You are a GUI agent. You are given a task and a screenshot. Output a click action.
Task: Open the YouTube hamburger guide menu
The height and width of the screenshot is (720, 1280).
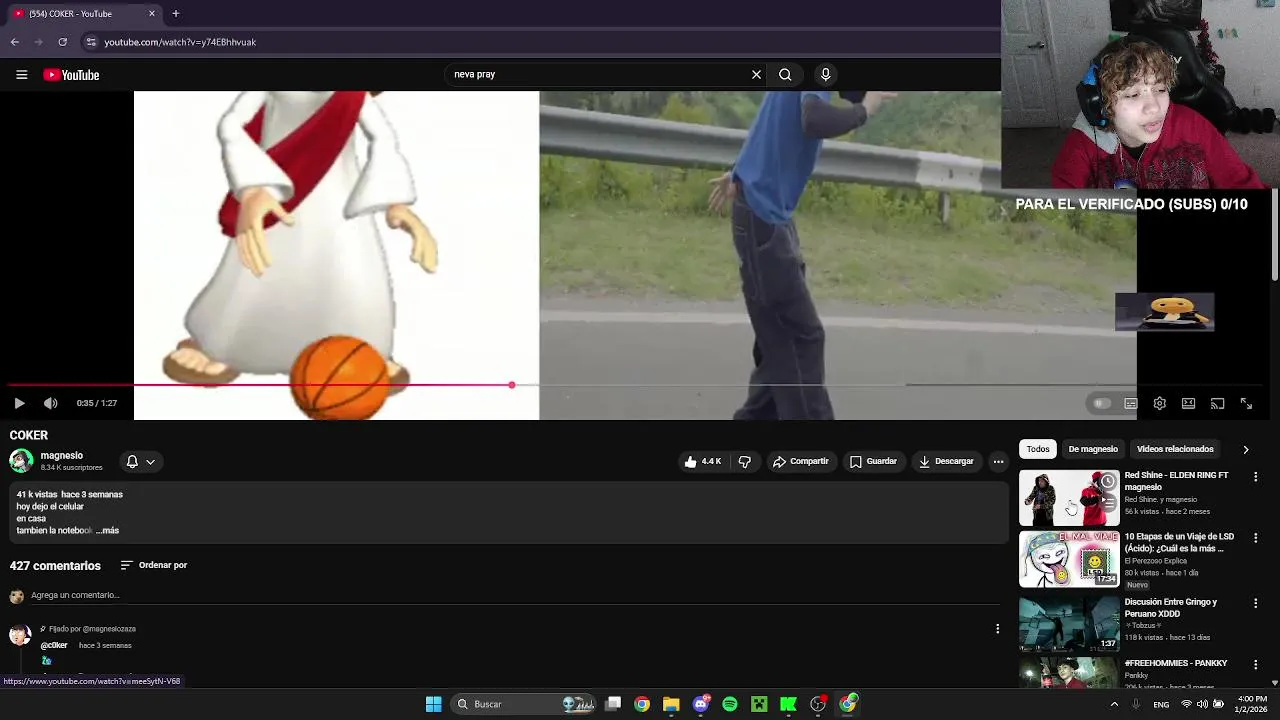(x=21, y=75)
